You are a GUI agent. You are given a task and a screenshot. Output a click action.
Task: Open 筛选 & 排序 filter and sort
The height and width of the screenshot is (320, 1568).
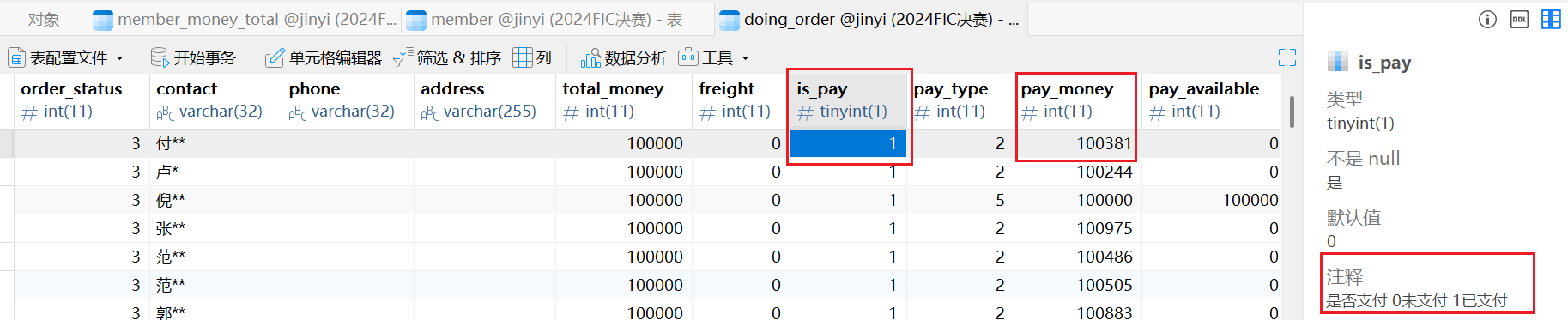(447, 57)
